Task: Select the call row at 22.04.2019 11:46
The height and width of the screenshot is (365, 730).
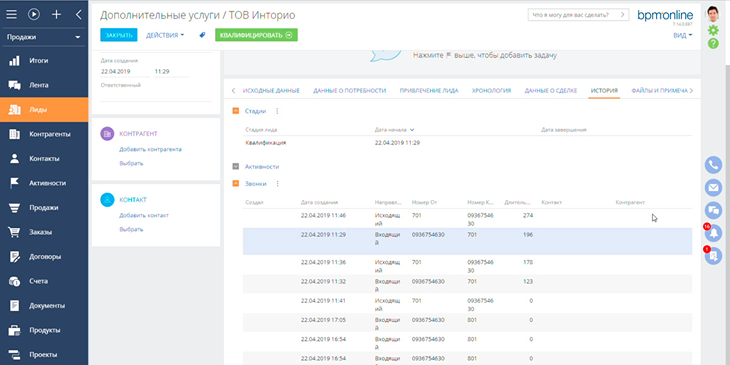Action: pyautogui.click(x=467, y=218)
